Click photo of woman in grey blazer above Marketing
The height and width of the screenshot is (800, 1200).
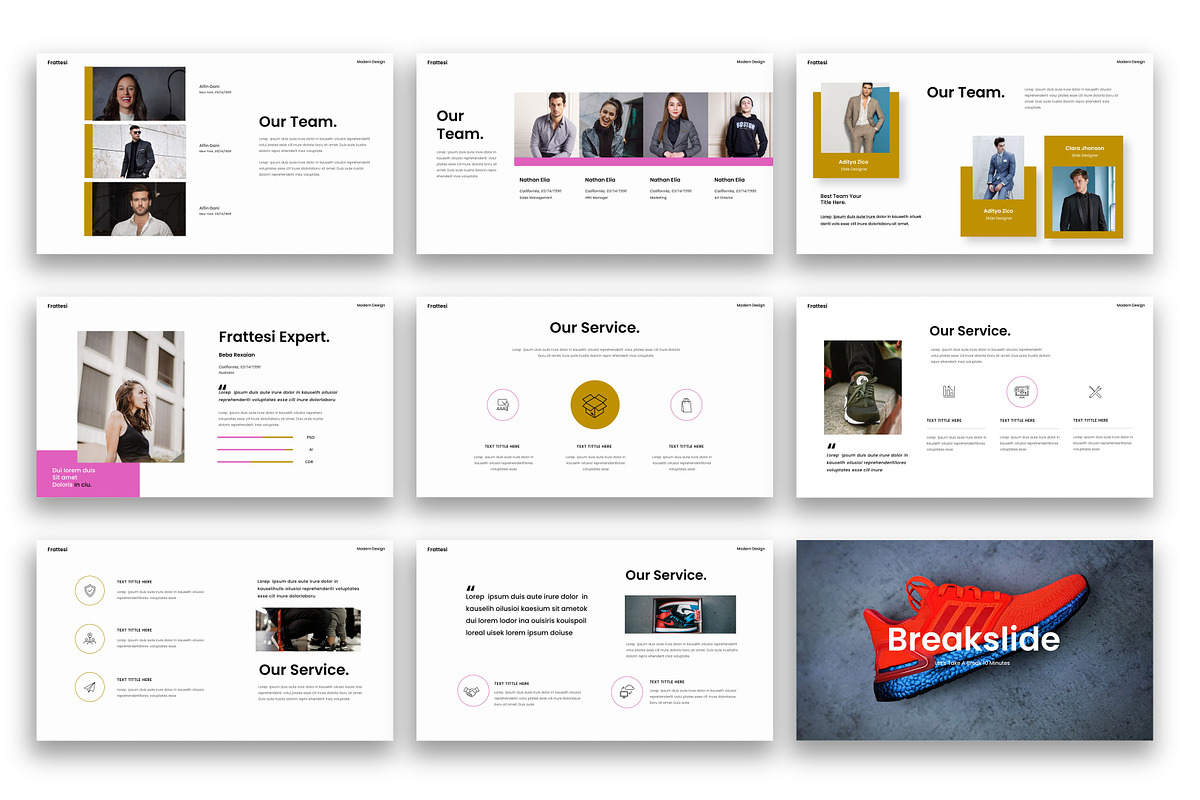tap(676, 125)
